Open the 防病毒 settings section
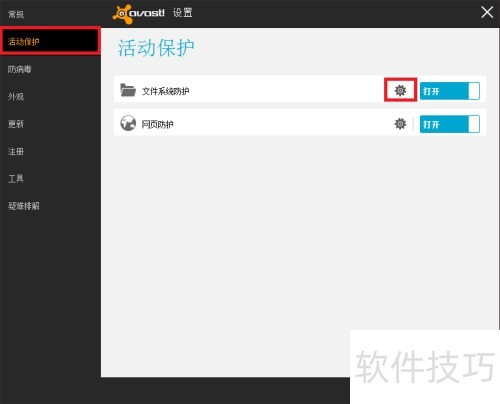 20,69
